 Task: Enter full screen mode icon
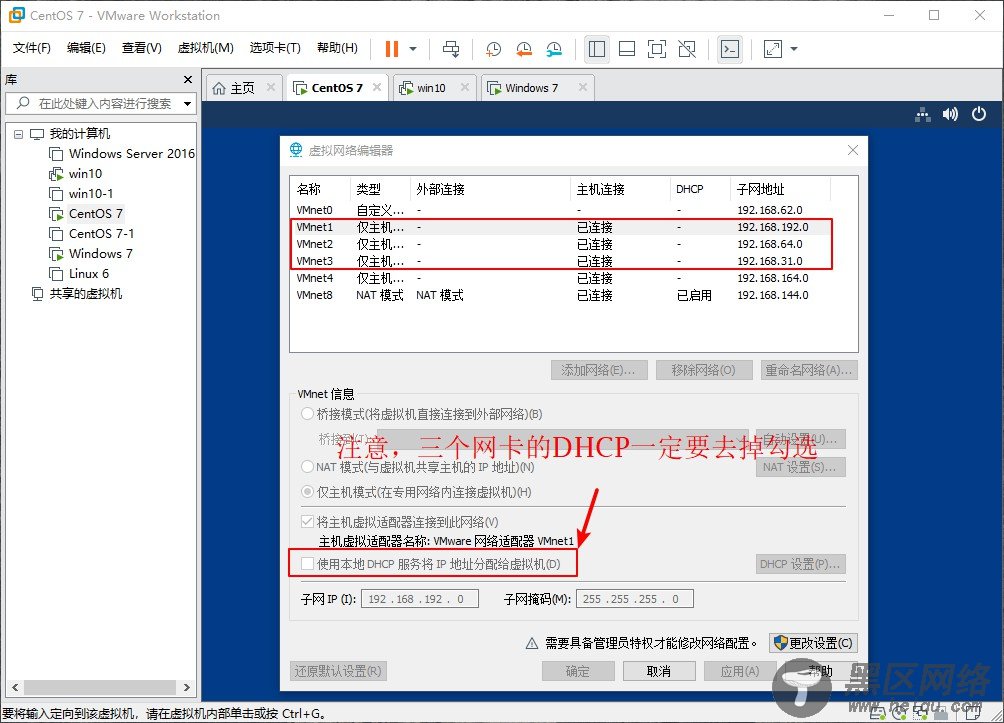[657, 49]
